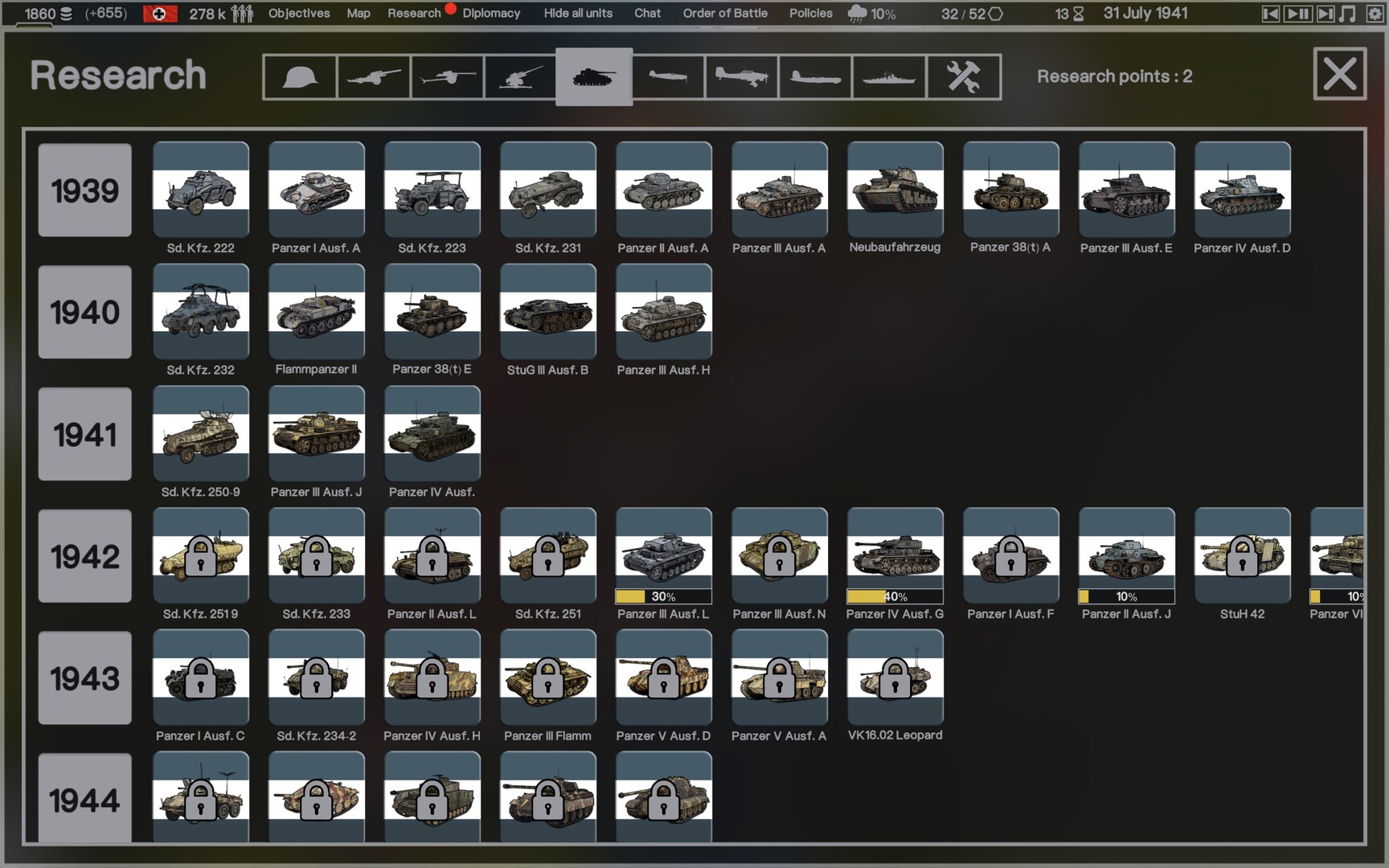Screen dimensions: 1389x868
Task: Click locked Panzer II Ausf. L padlock
Action: point(432,556)
